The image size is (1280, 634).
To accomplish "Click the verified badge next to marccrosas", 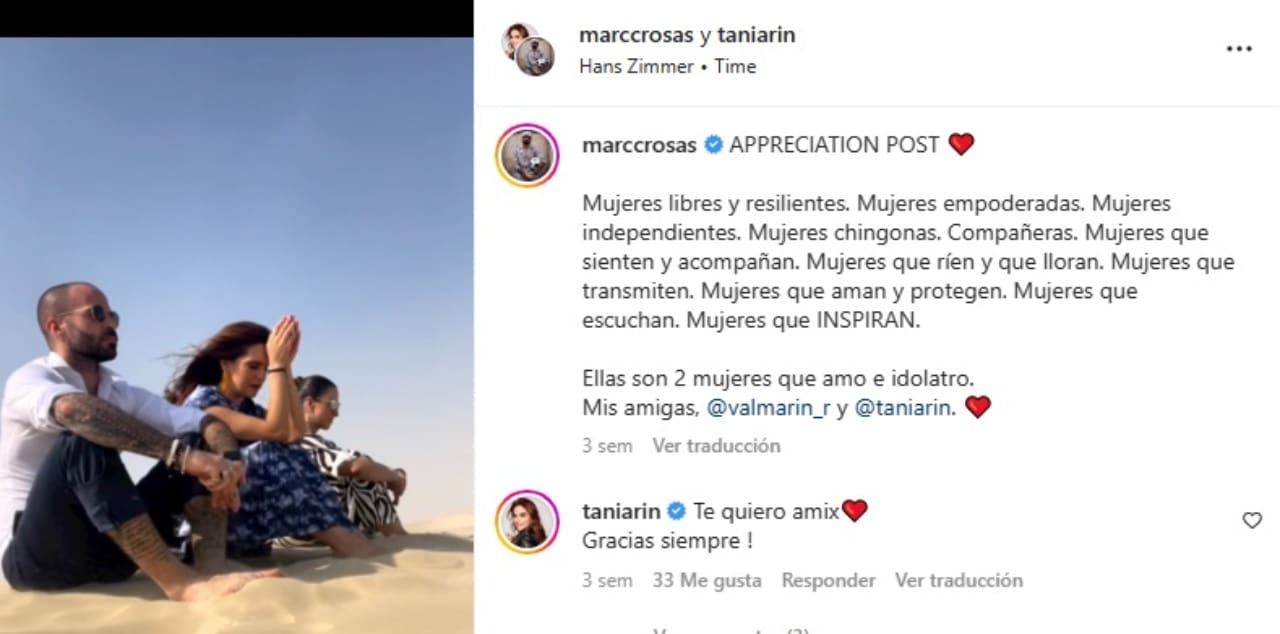I will coord(713,145).
